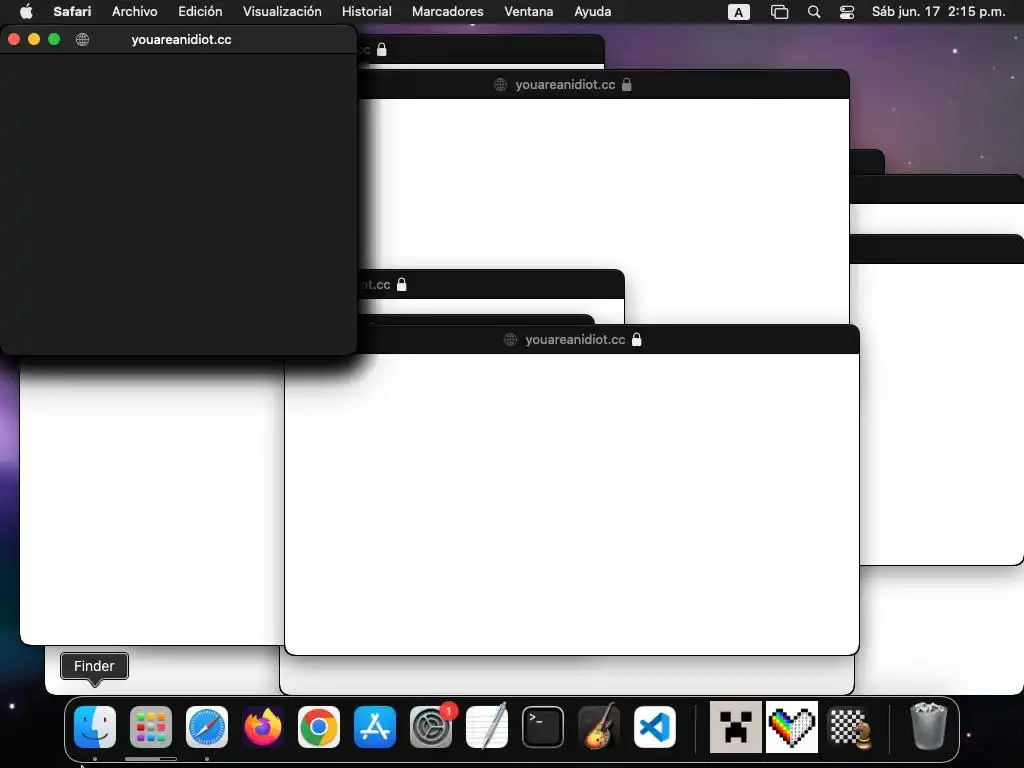The height and width of the screenshot is (768, 1024).
Task: Maximize the front dark youareanidiot.cc window
Action: 54,39
